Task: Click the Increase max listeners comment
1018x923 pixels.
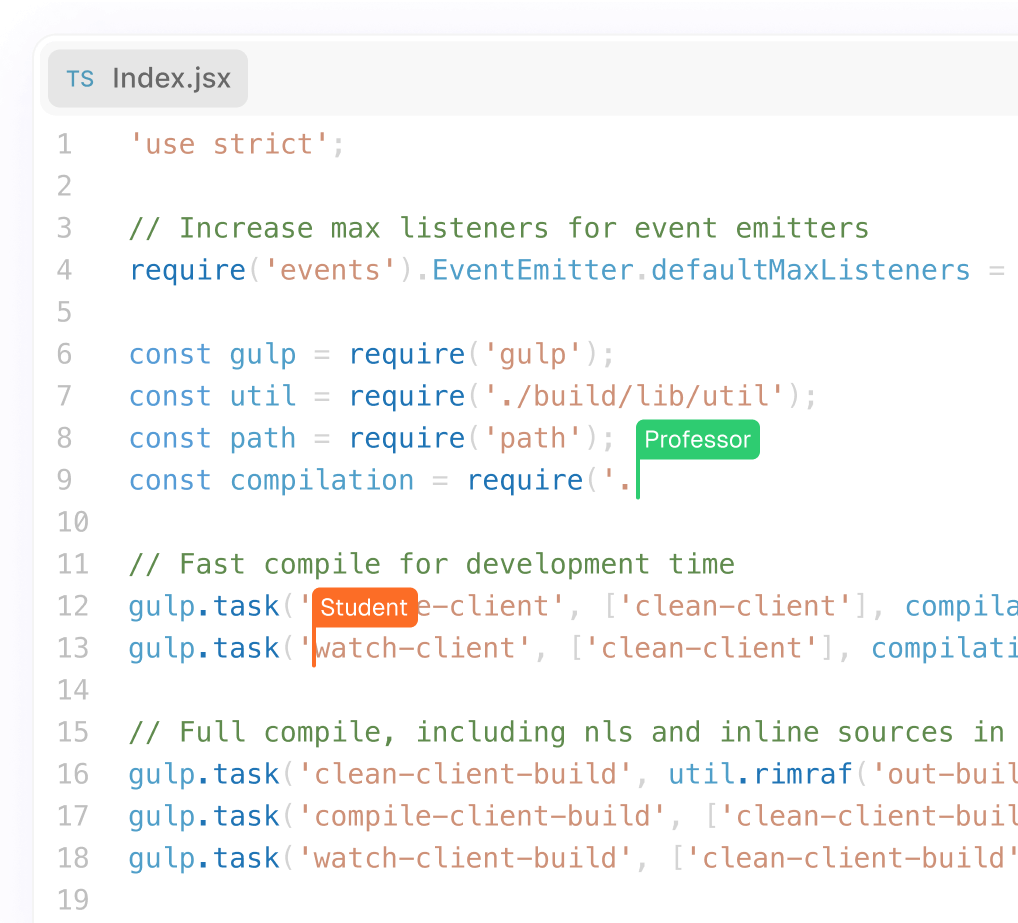Action: tap(498, 229)
